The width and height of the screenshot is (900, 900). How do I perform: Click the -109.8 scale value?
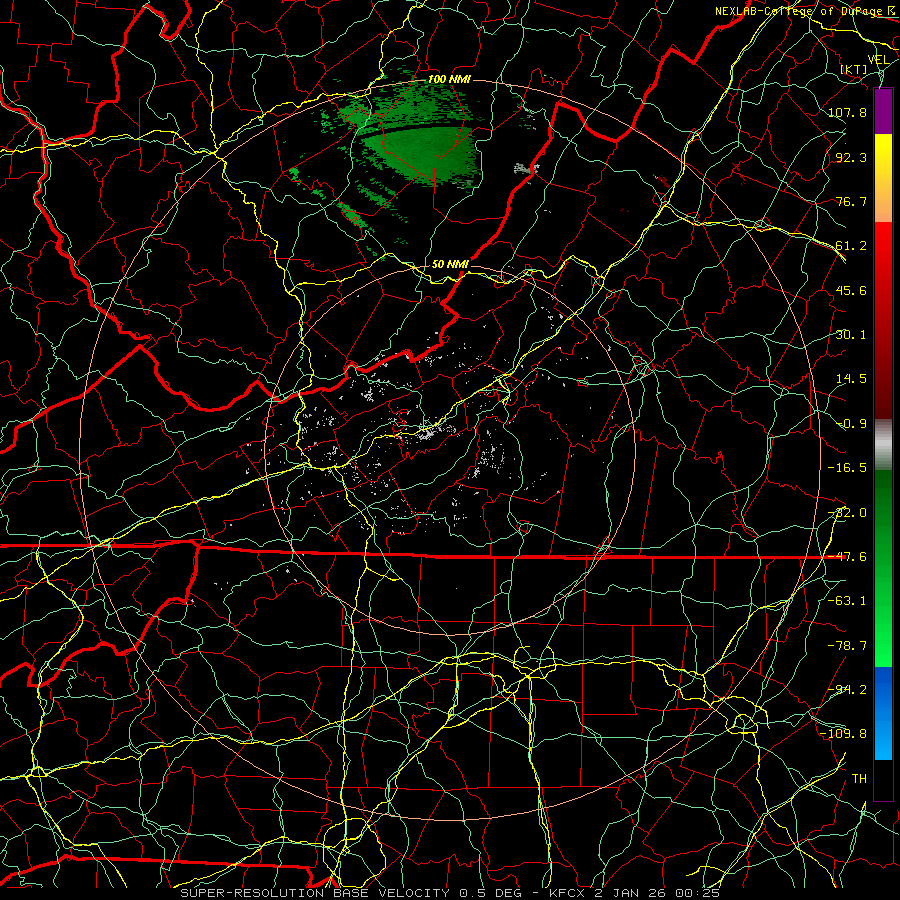pyautogui.click(x=843, y=734)
